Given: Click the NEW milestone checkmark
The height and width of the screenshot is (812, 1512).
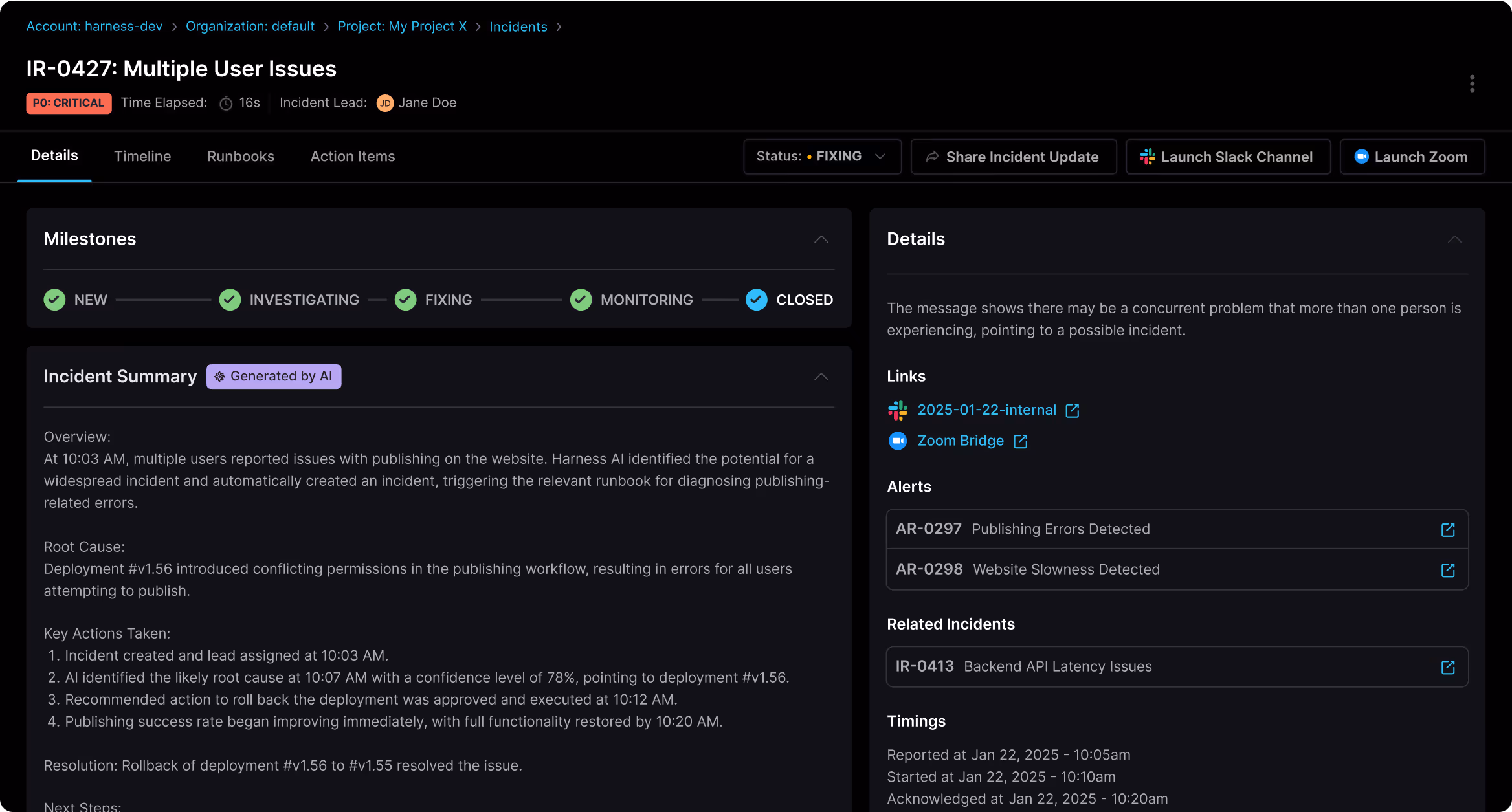Looking at the screenshot, I should 54,300.
